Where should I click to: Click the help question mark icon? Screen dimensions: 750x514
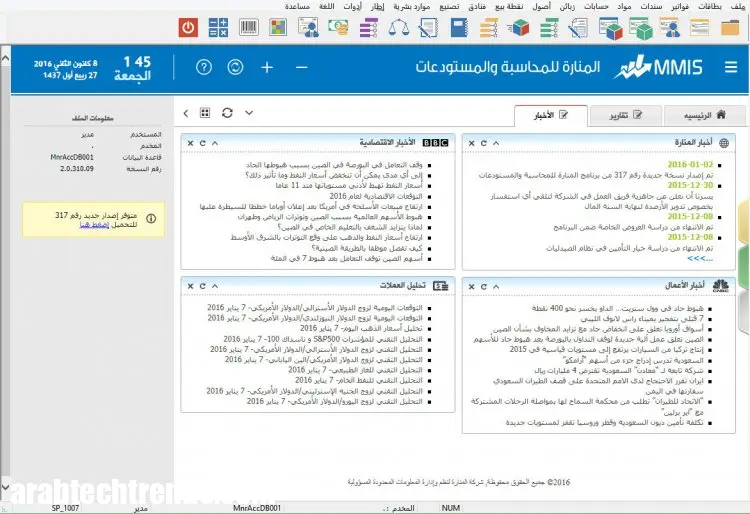click(x=204, y=67)
